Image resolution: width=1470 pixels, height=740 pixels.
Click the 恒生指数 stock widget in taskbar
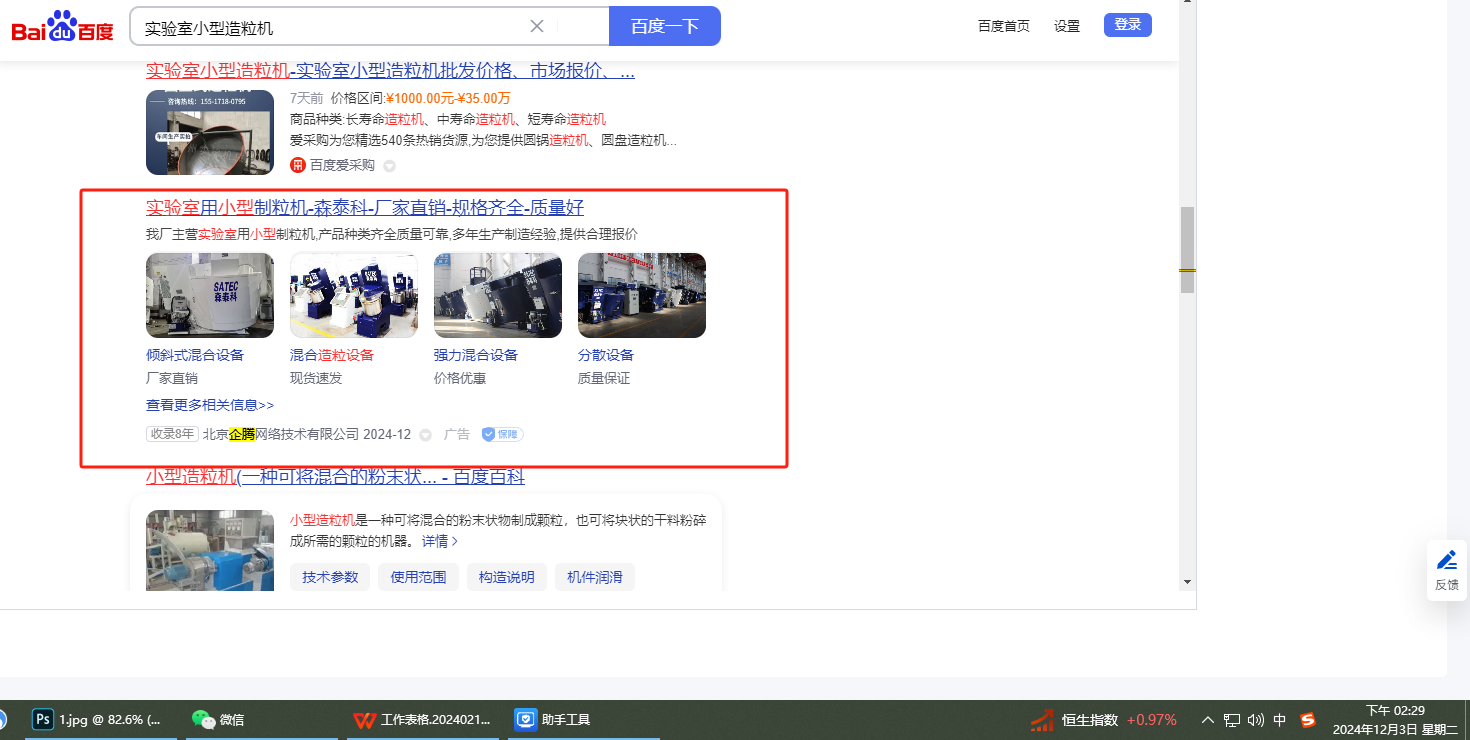1104,720
